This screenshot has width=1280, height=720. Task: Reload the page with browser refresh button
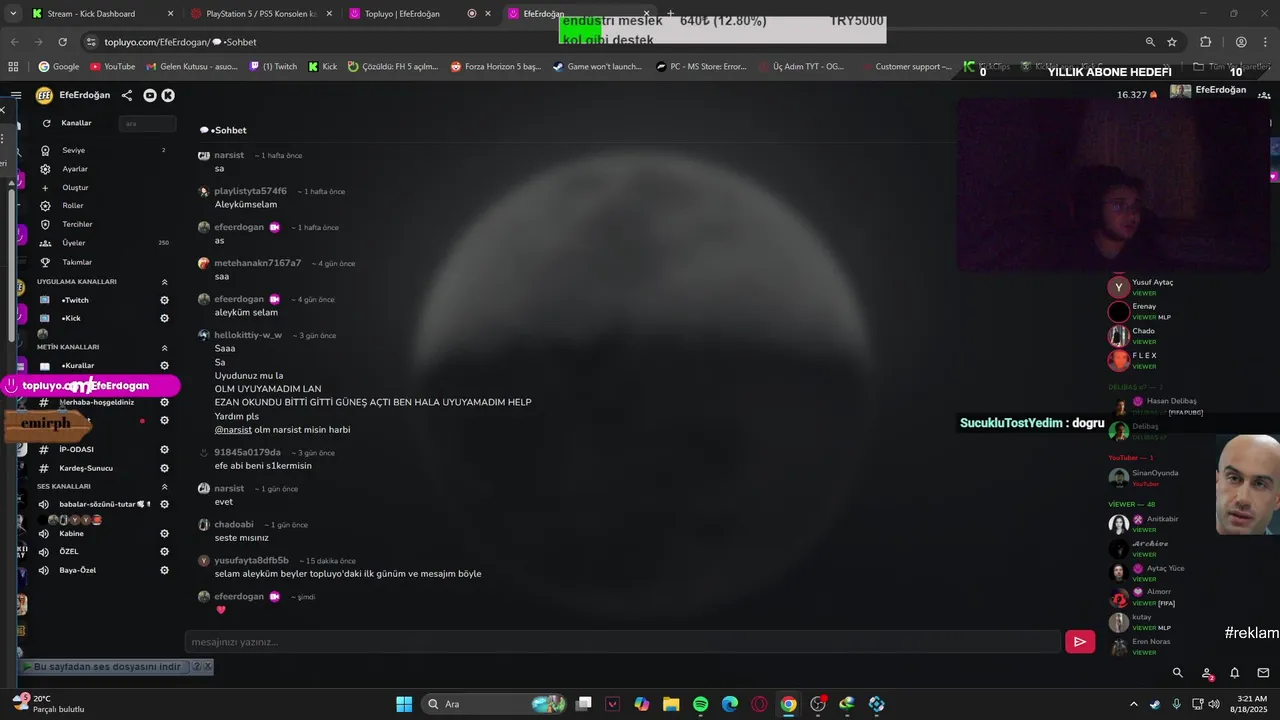coord(63,42)
